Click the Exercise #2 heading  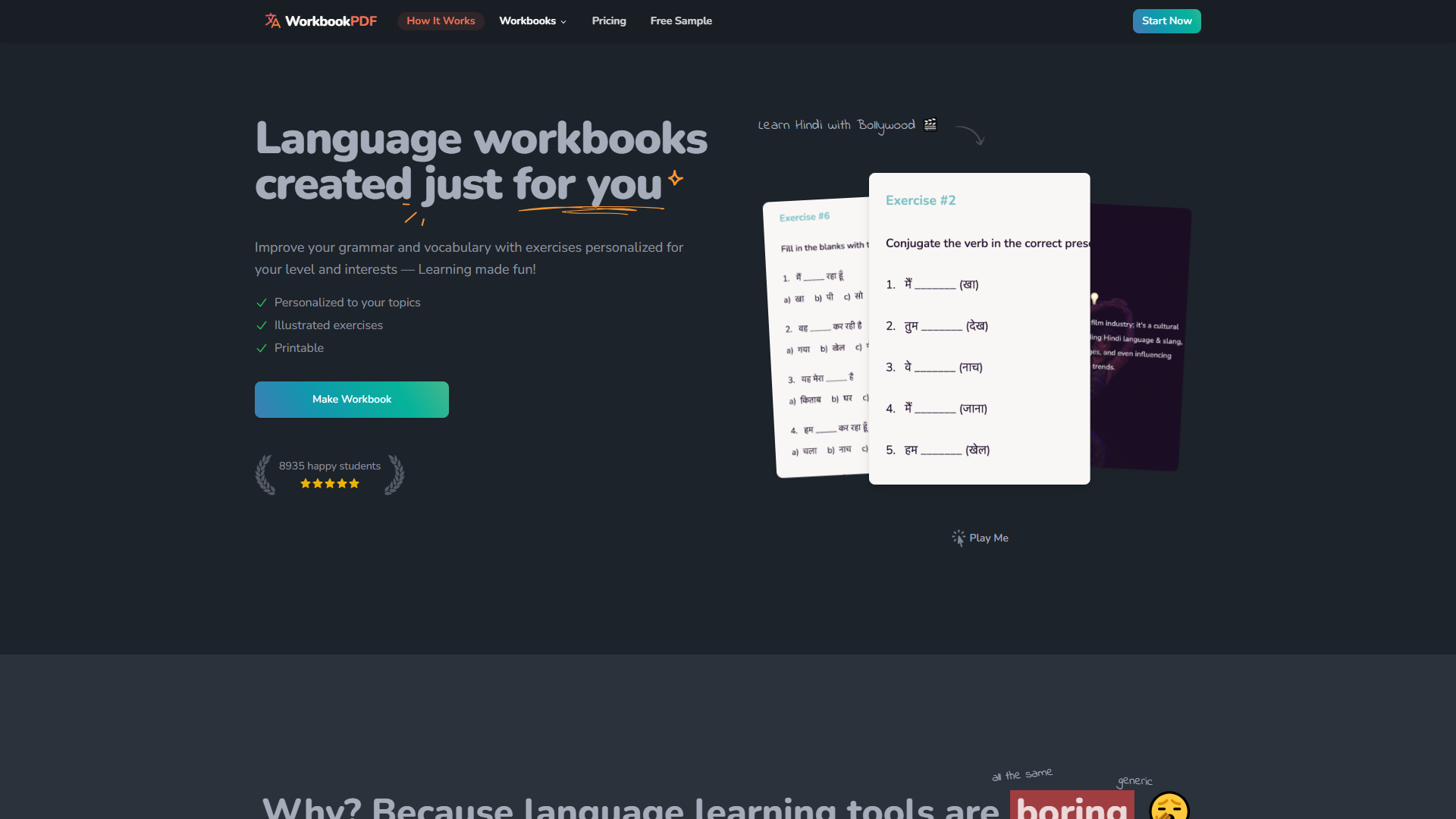(921, 200)
